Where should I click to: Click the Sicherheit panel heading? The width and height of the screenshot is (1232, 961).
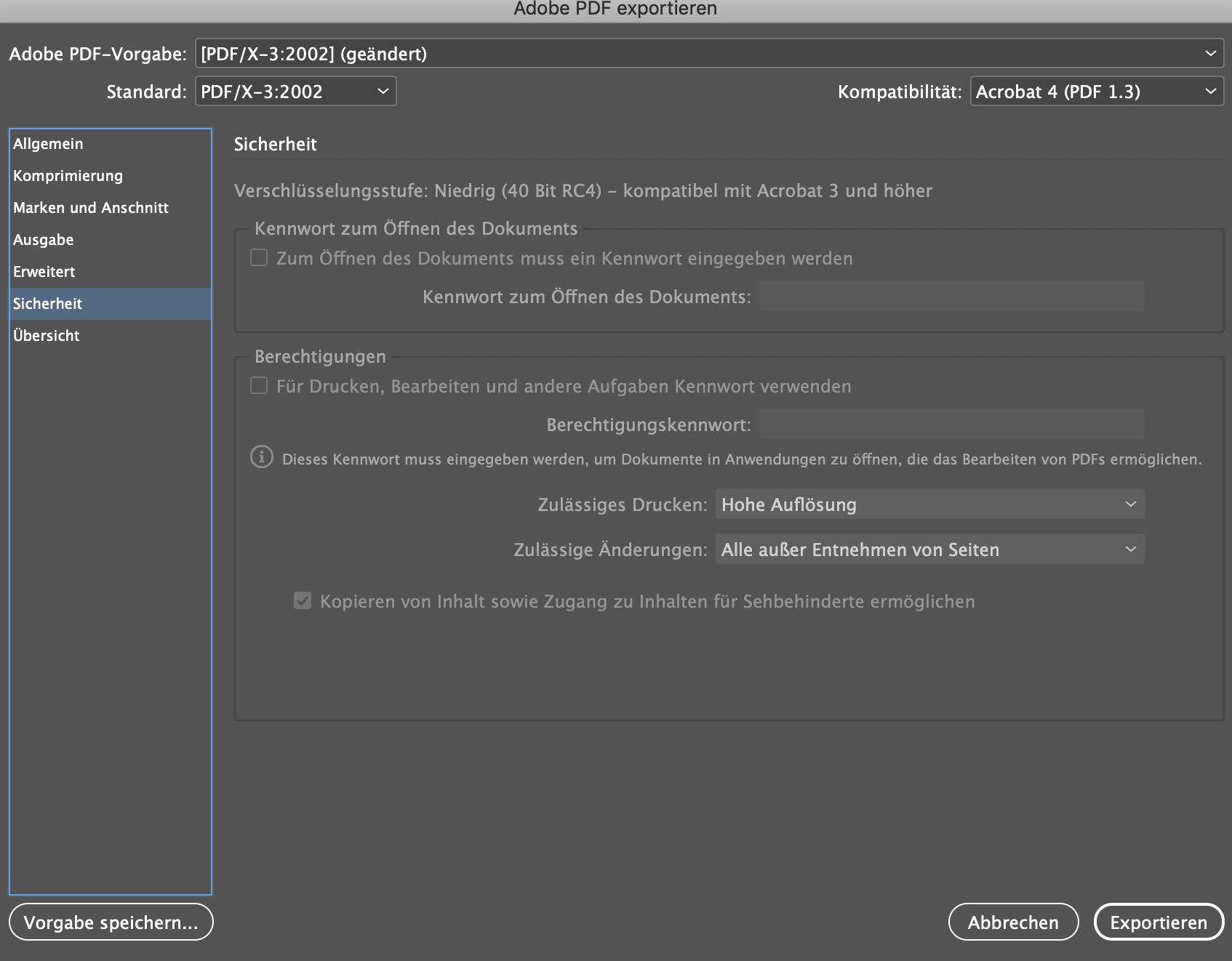(x=276, y=145)
